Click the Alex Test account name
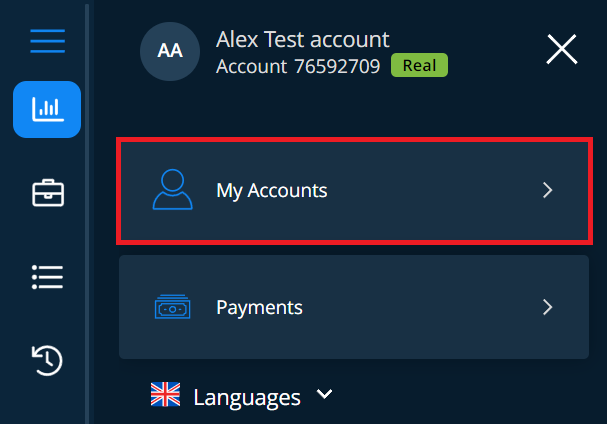Viewport: 607px width, 424px height. pyautogui.click(x=302, y=39)
